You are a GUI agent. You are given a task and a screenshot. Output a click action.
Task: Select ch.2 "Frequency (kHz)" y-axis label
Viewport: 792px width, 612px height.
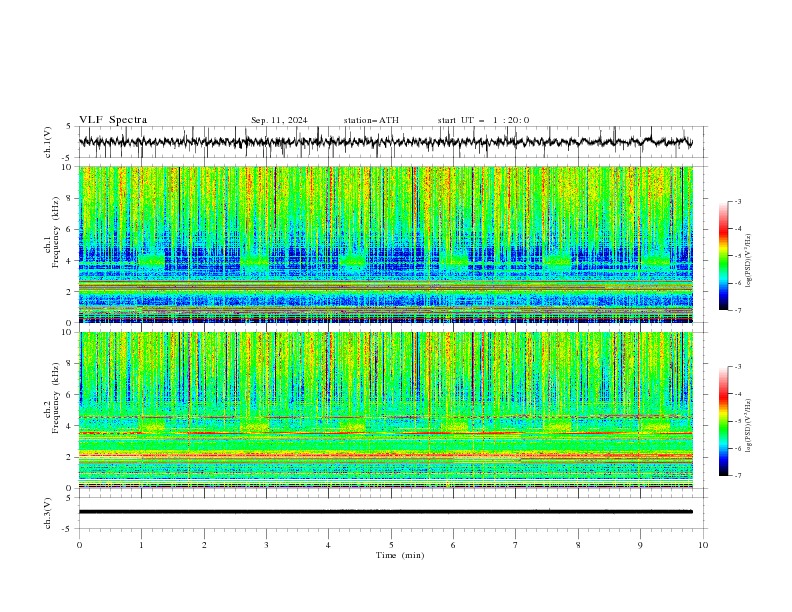click(56, 397)
